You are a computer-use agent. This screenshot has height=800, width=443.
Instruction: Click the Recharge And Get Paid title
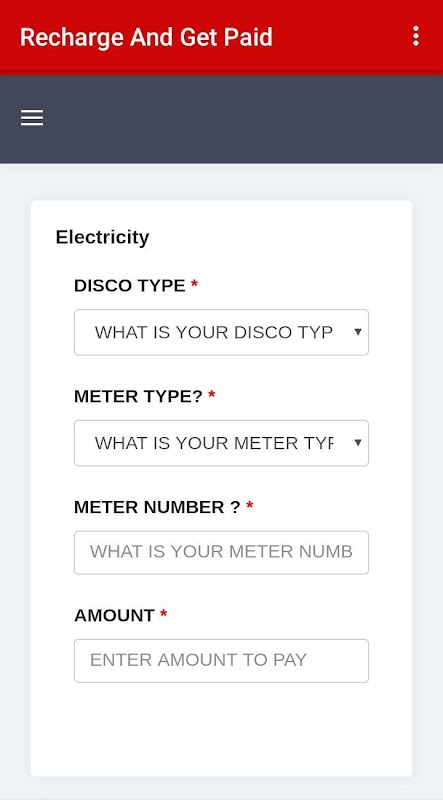[x=146, y=37]
